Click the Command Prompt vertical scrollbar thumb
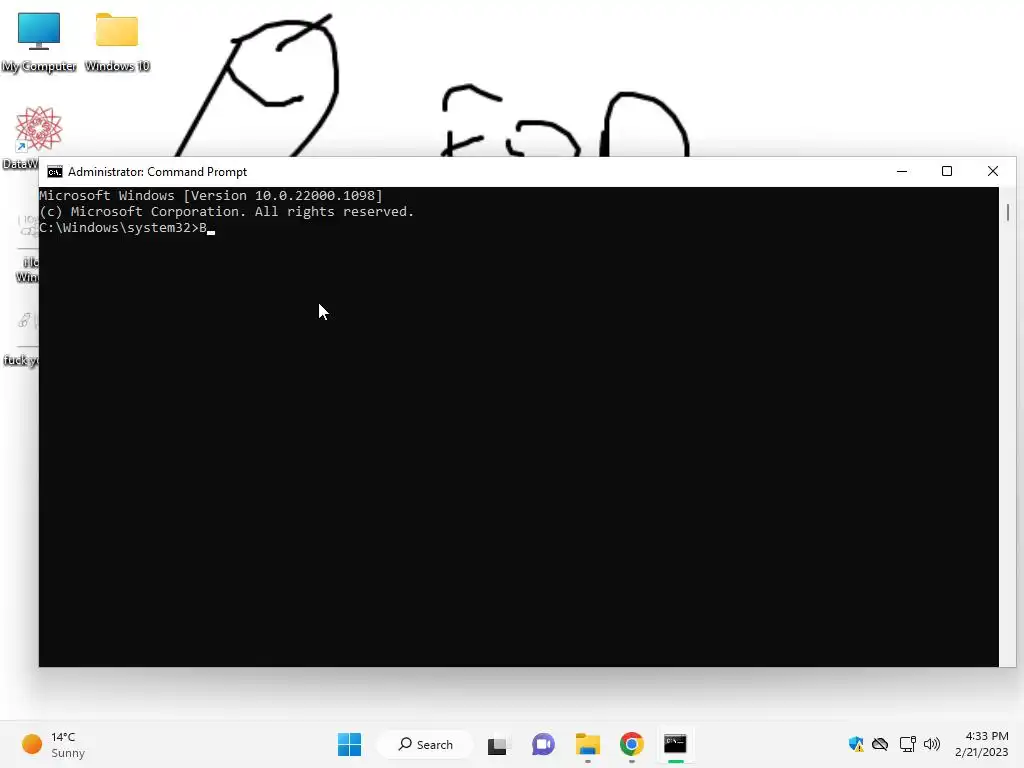Screen dimensions: 1024x768 coord(1008,212)
